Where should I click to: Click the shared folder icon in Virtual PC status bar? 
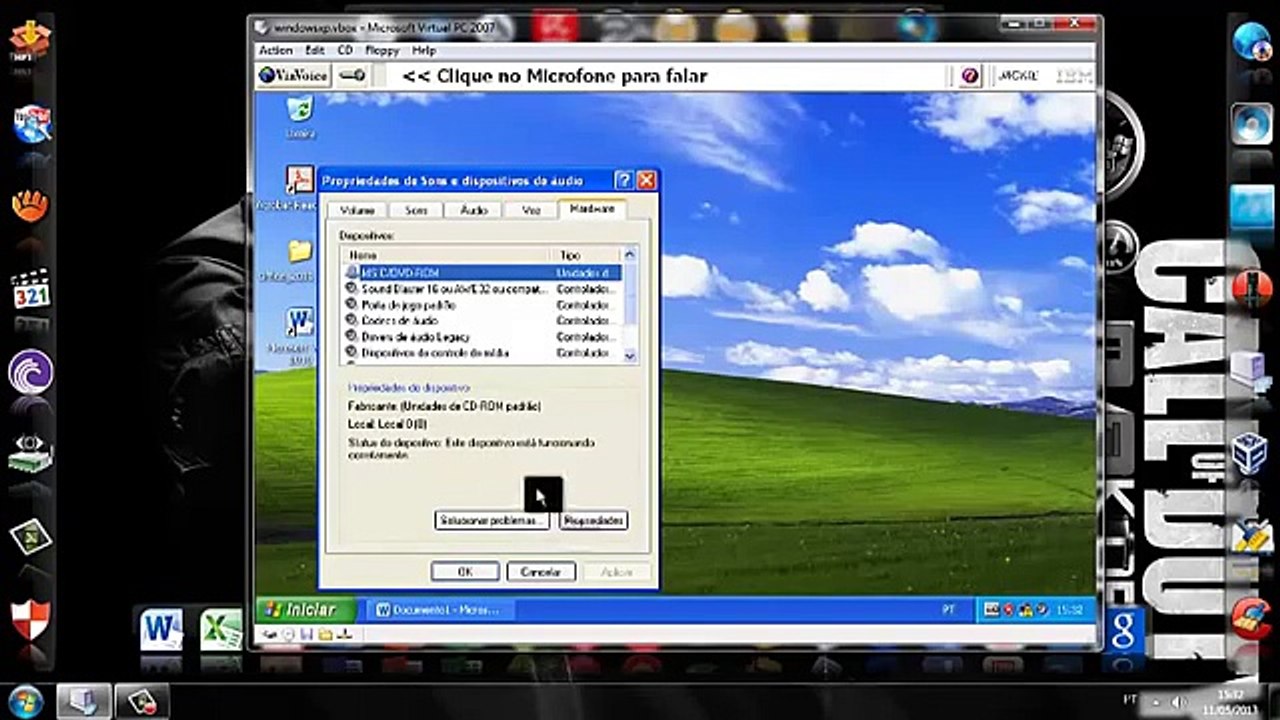pos(326,635)
